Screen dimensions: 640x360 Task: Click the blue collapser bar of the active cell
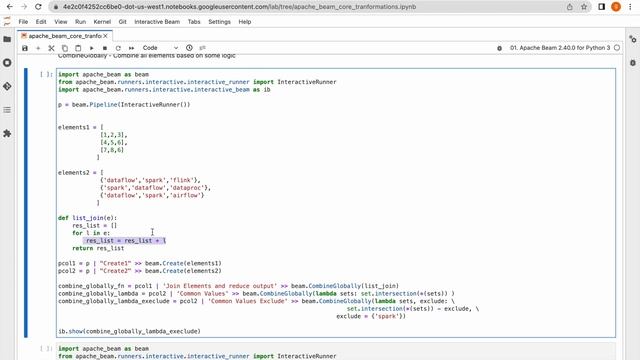coord(26,203)
